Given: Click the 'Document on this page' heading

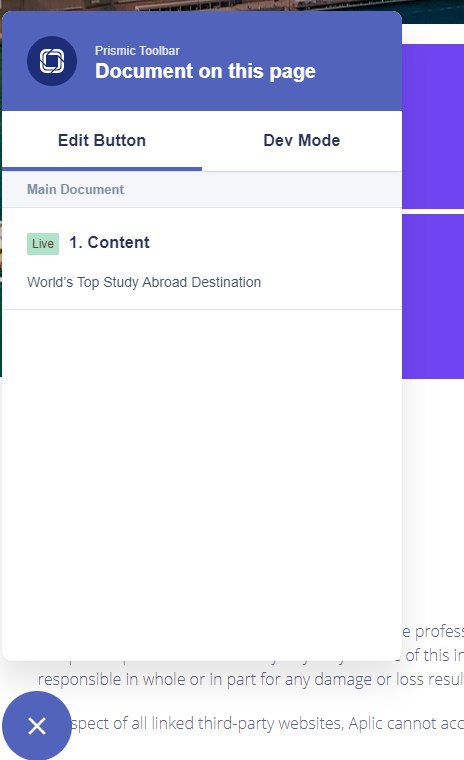Looking at the screenshot, I should pyautogui.click(x=206, y=71).
